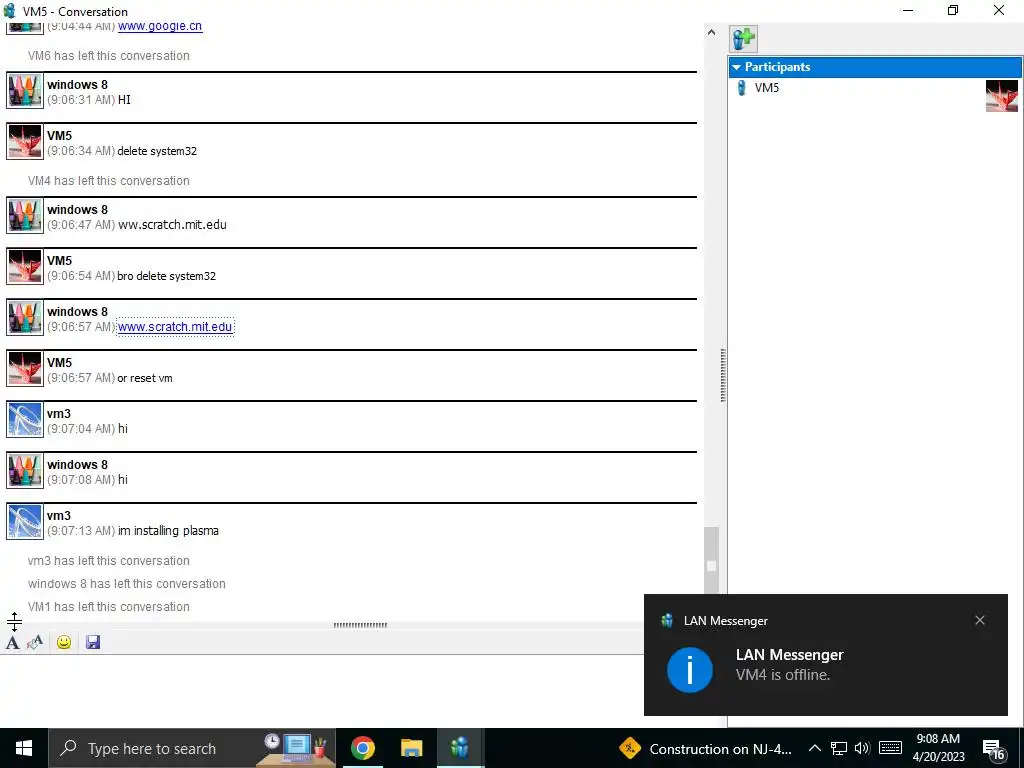1024x768 pixels.
Task: Click the touch keyboard tray icon
Action: (890, 748)
